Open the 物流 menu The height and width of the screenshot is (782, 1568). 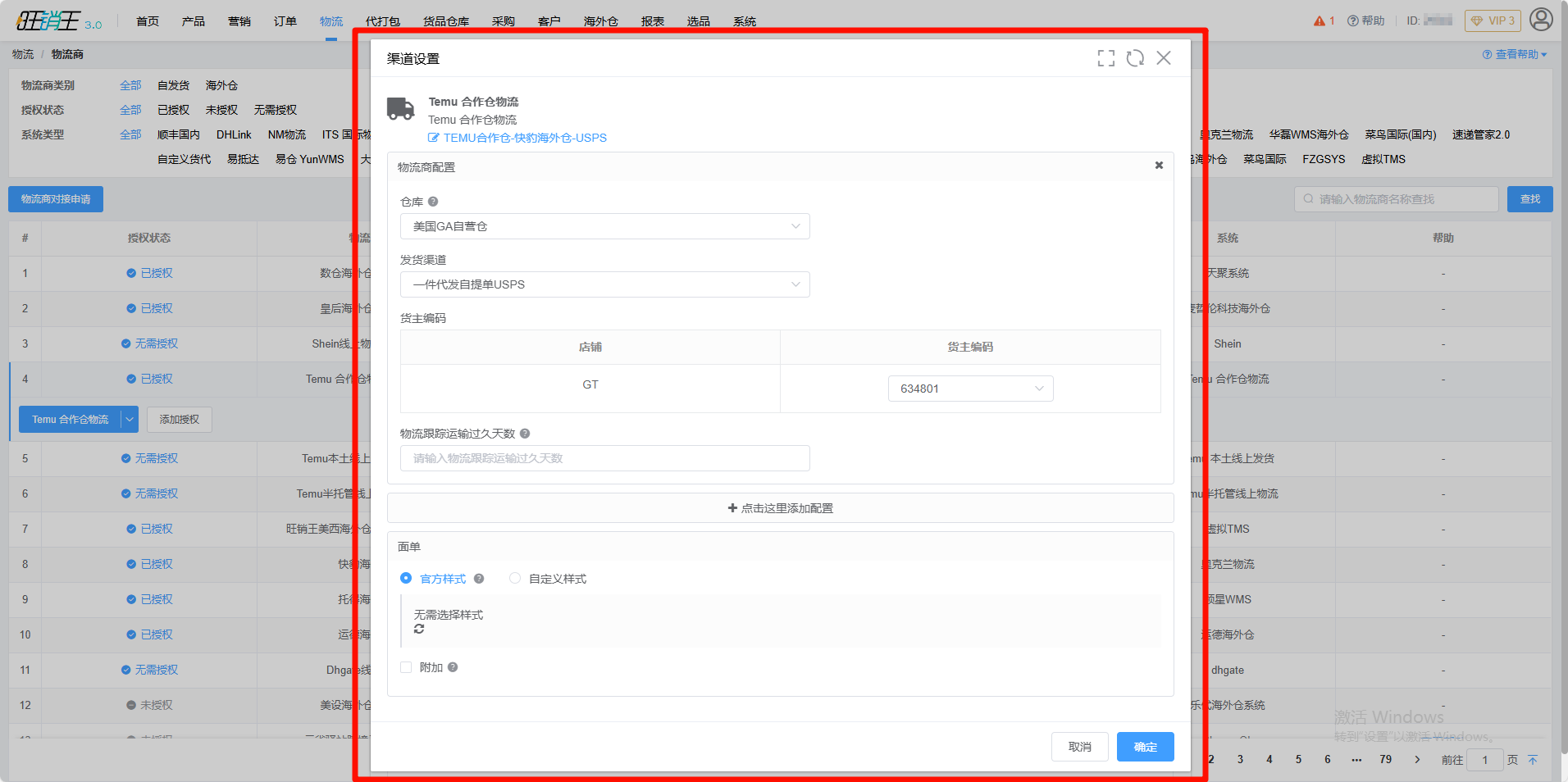pyautogui.click(x=331, y=21)
